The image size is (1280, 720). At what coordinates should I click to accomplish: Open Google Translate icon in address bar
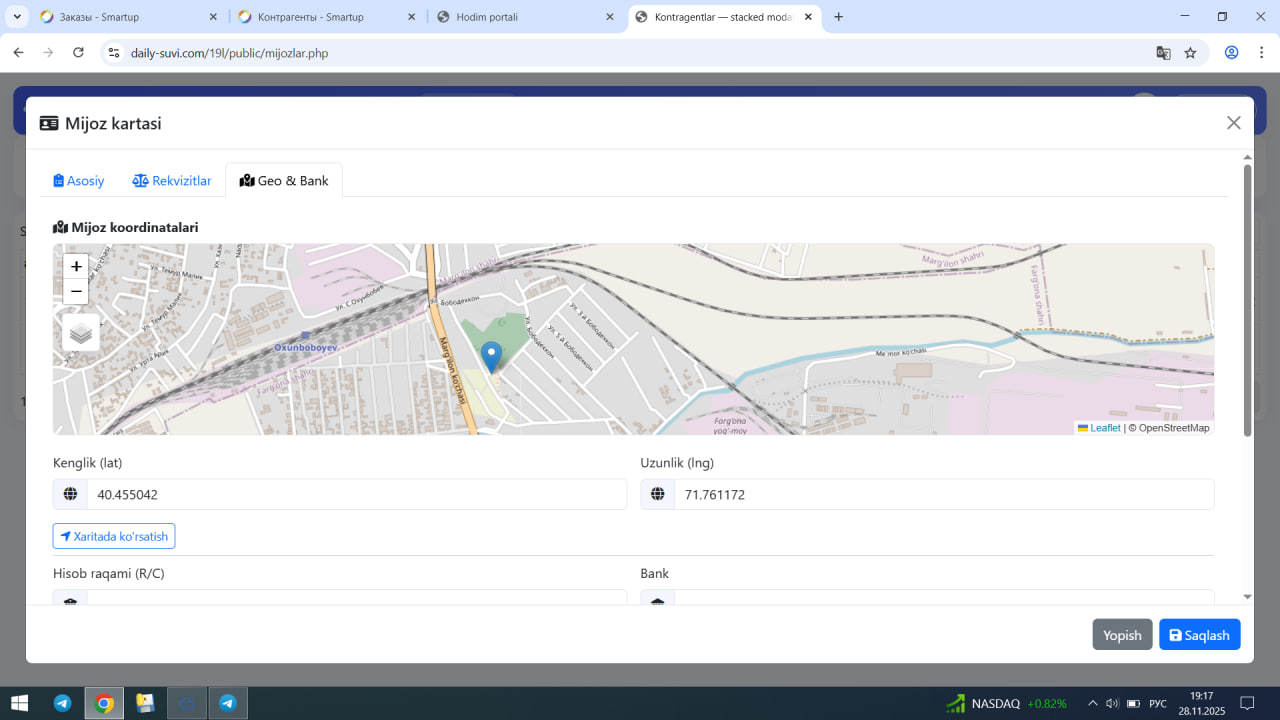(x=1163, y=53)
